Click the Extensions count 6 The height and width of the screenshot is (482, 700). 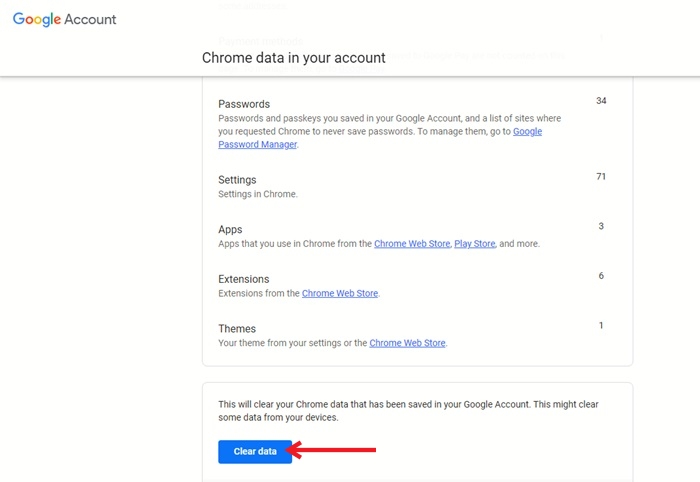(x=601, y=276)
